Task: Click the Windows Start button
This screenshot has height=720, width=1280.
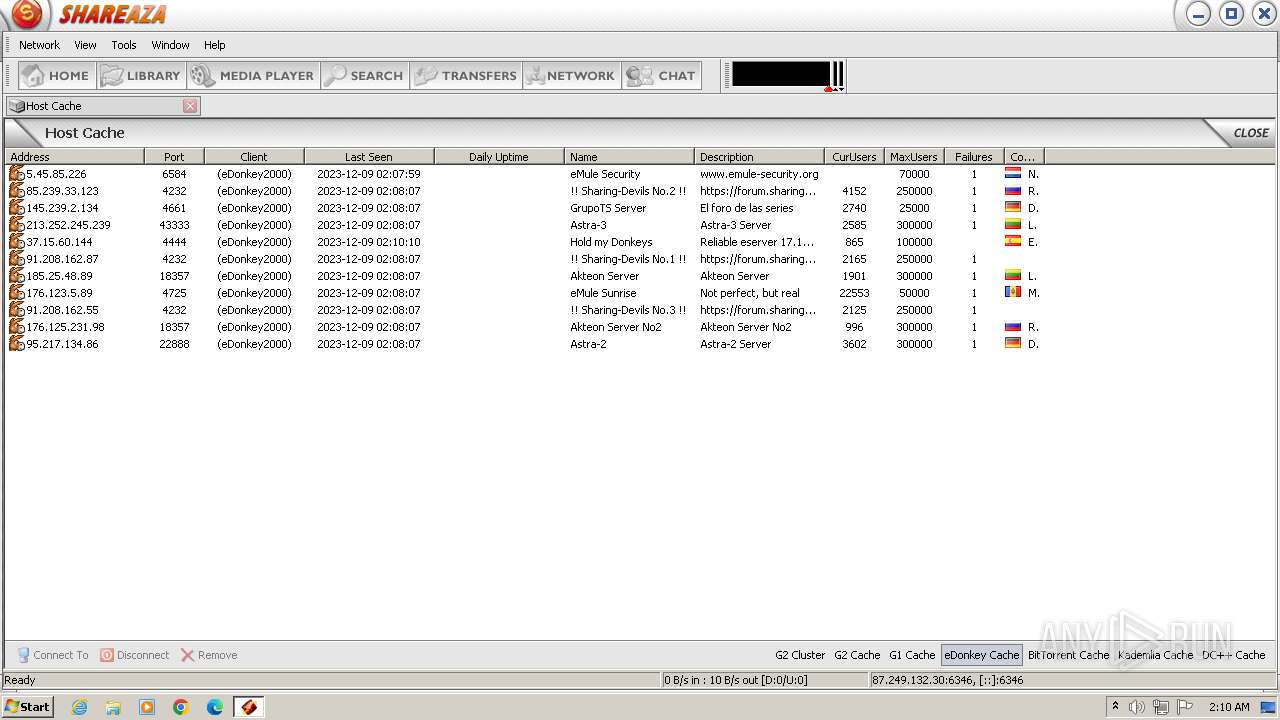Action: coord(28,707)
